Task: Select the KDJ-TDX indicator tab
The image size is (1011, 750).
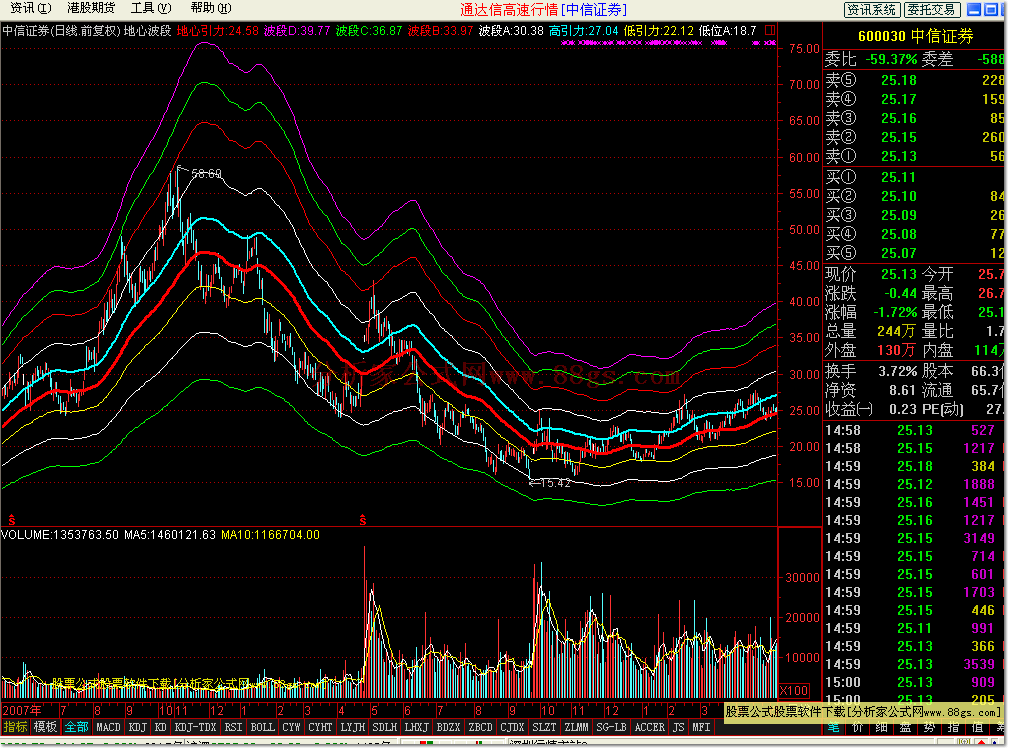Action: [x=195, y=727]
